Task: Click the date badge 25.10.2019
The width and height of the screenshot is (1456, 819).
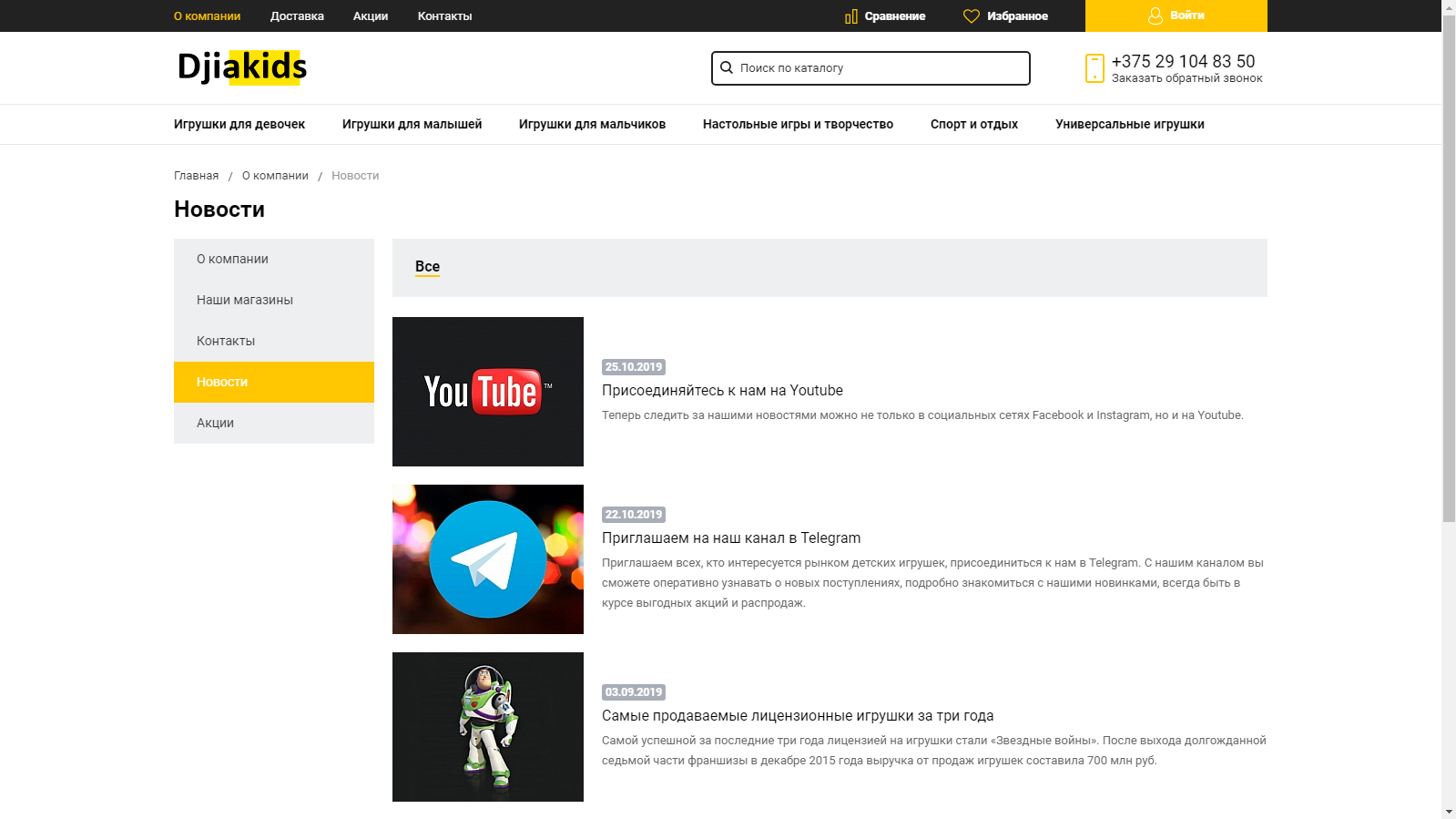Action: [x=634, y=367]
